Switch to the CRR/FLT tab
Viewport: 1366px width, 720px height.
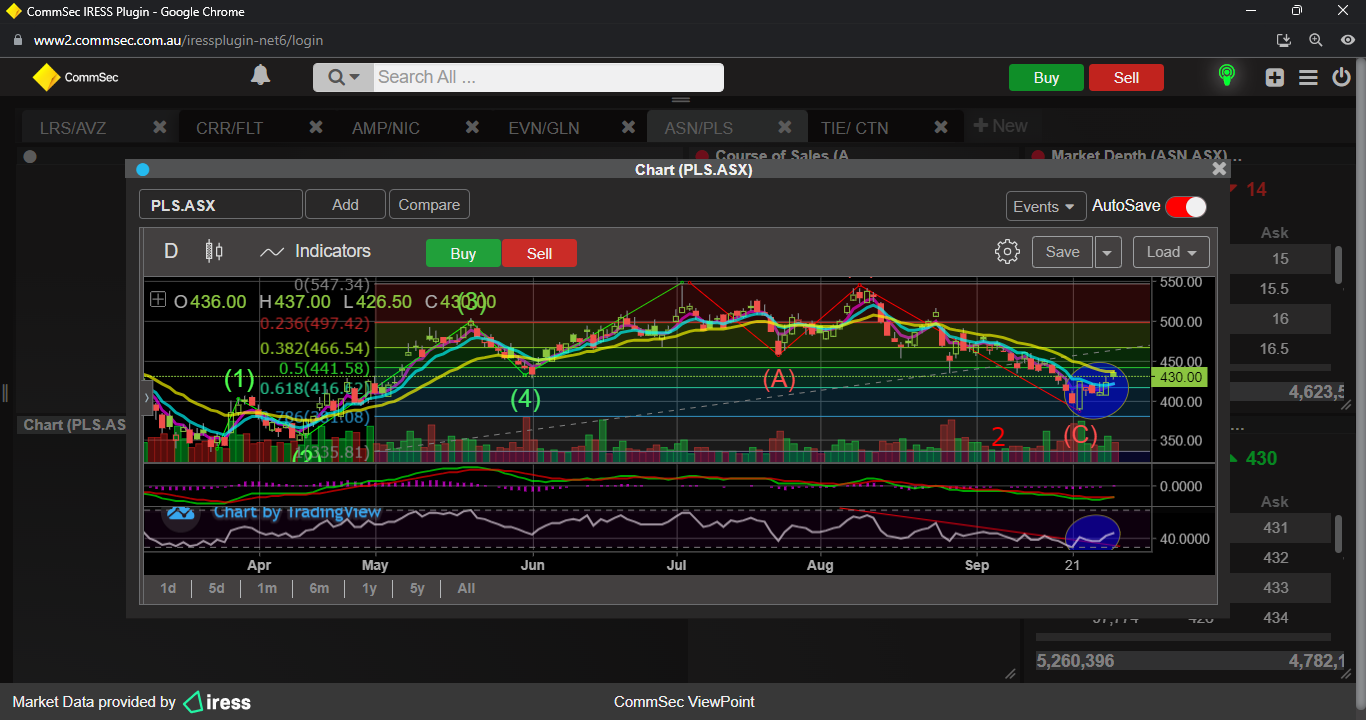tap(229, 128)
